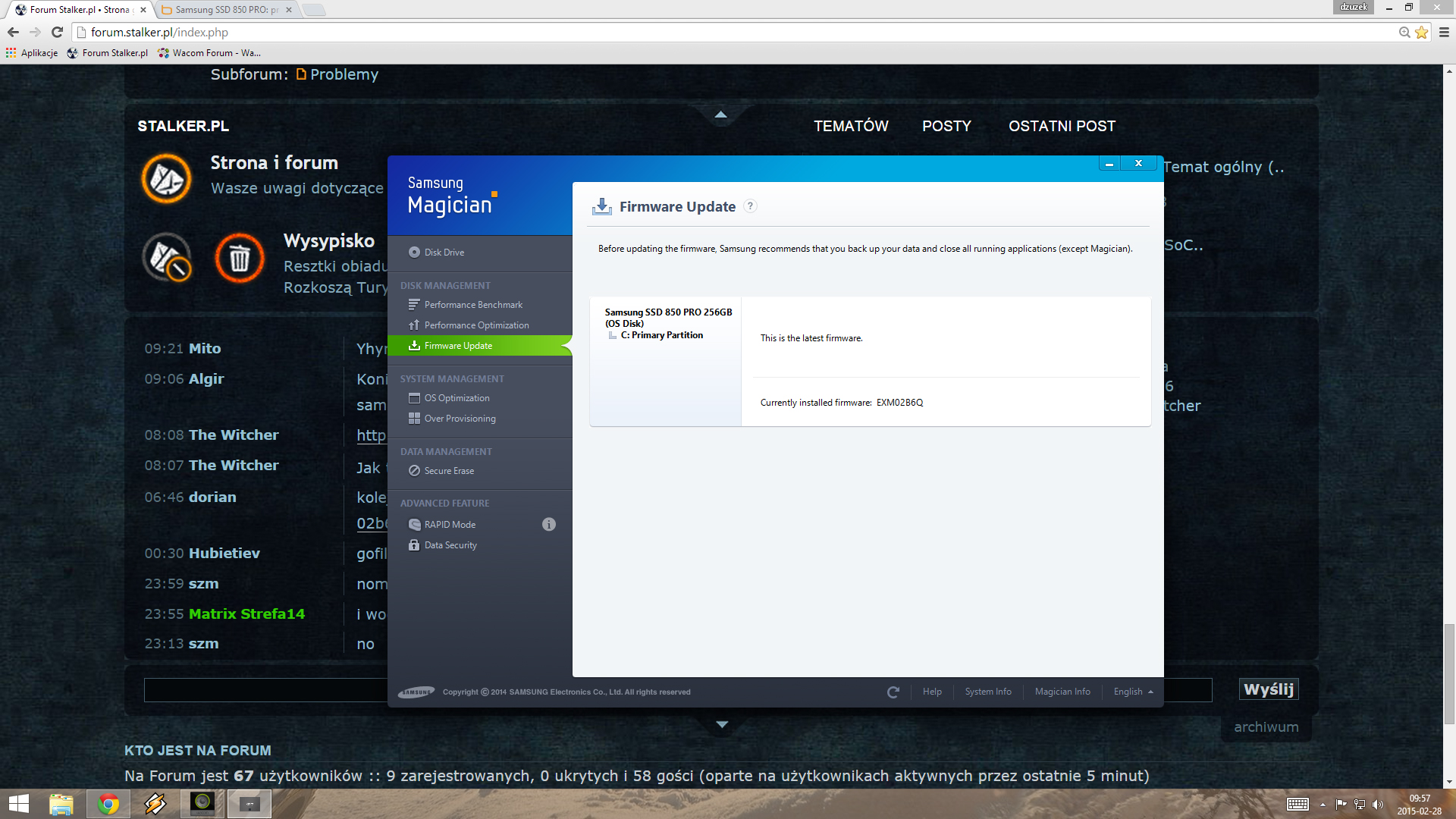Screen dimensions: 1456x819
Task: Open the Wysypisko trash bin forum icon
Action: (x=240, y=259)
